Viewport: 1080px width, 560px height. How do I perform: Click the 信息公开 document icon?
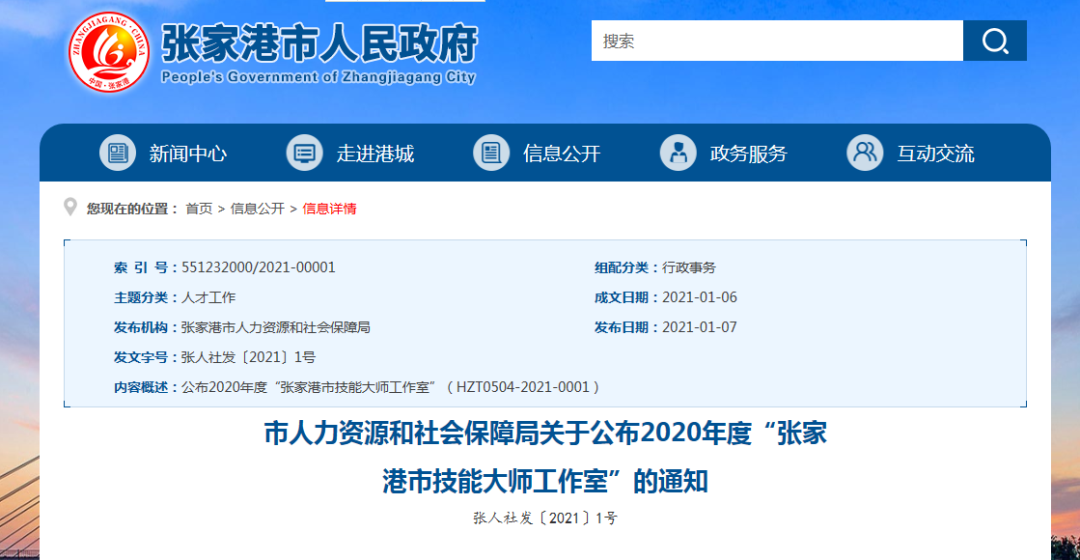click(491, 152)
